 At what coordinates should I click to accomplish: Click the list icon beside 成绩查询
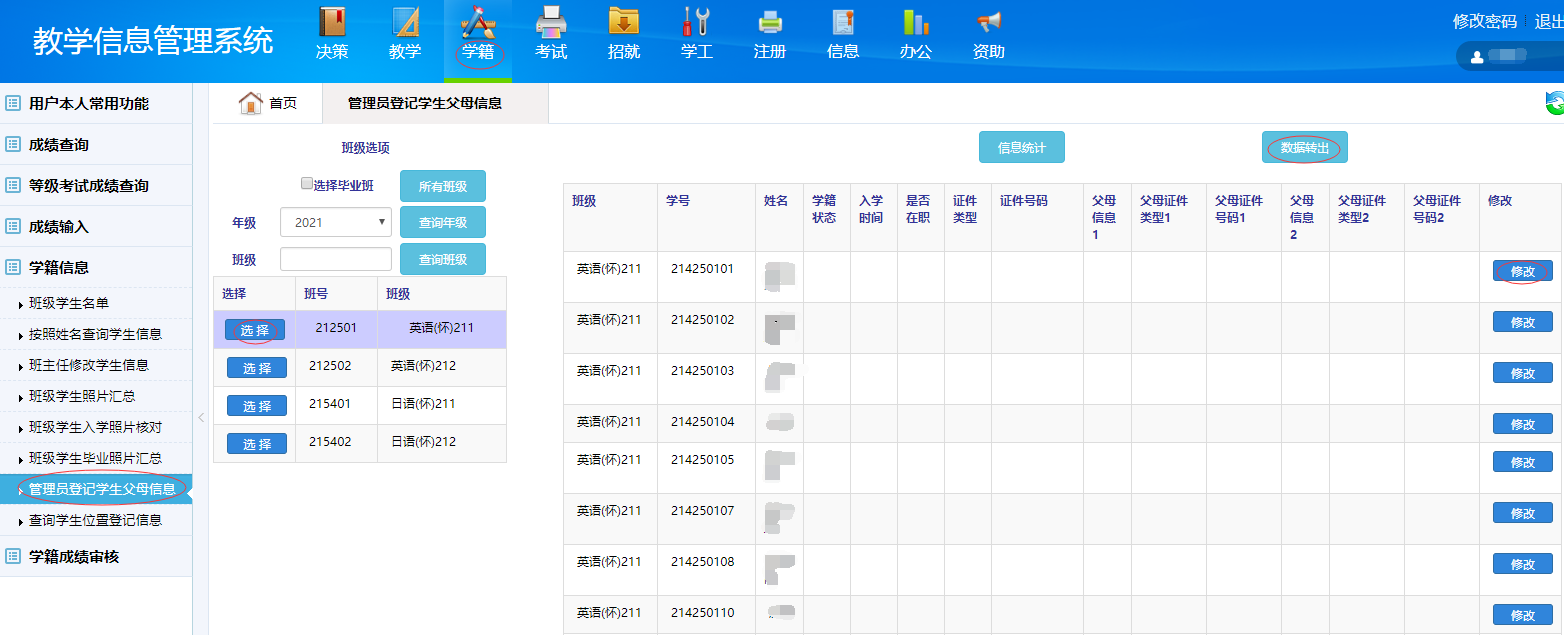(13, 144)
